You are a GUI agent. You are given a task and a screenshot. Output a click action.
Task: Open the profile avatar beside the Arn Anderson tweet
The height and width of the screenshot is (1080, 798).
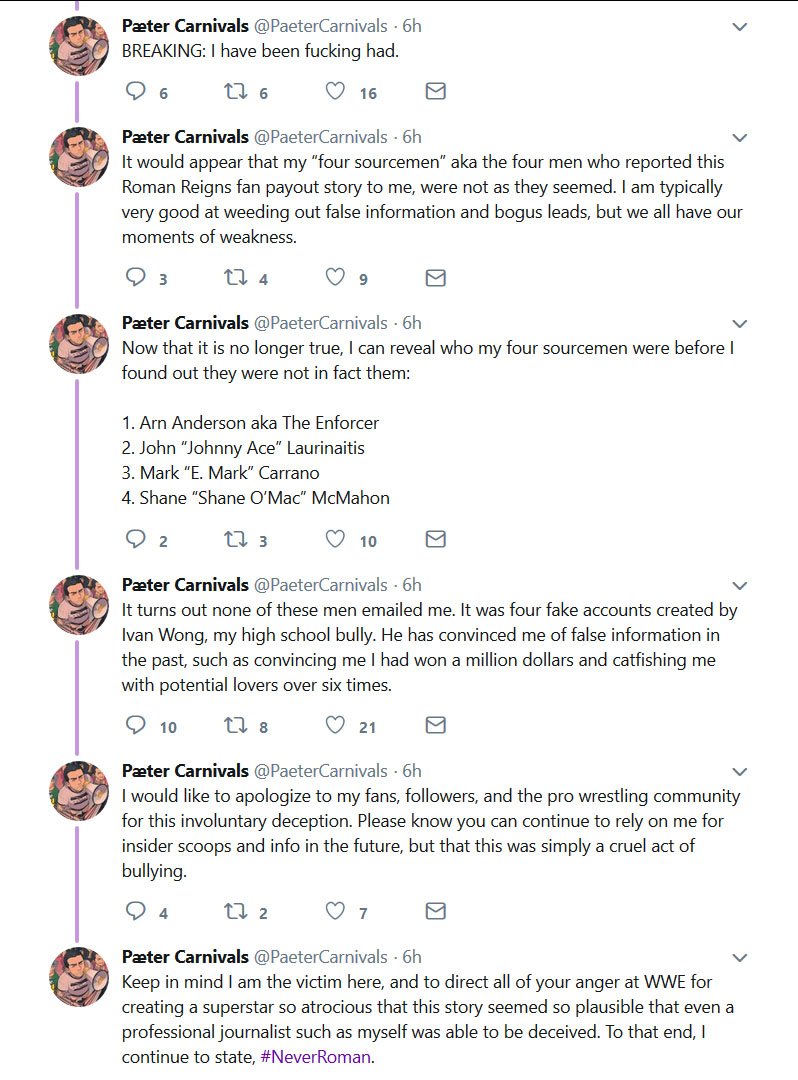pos(79,344)
